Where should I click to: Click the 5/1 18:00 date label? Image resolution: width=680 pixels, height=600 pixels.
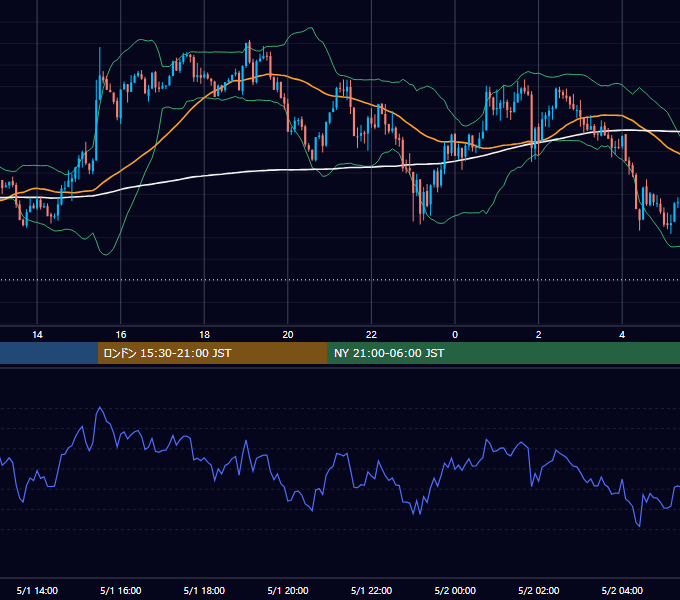tap(204, 590)
